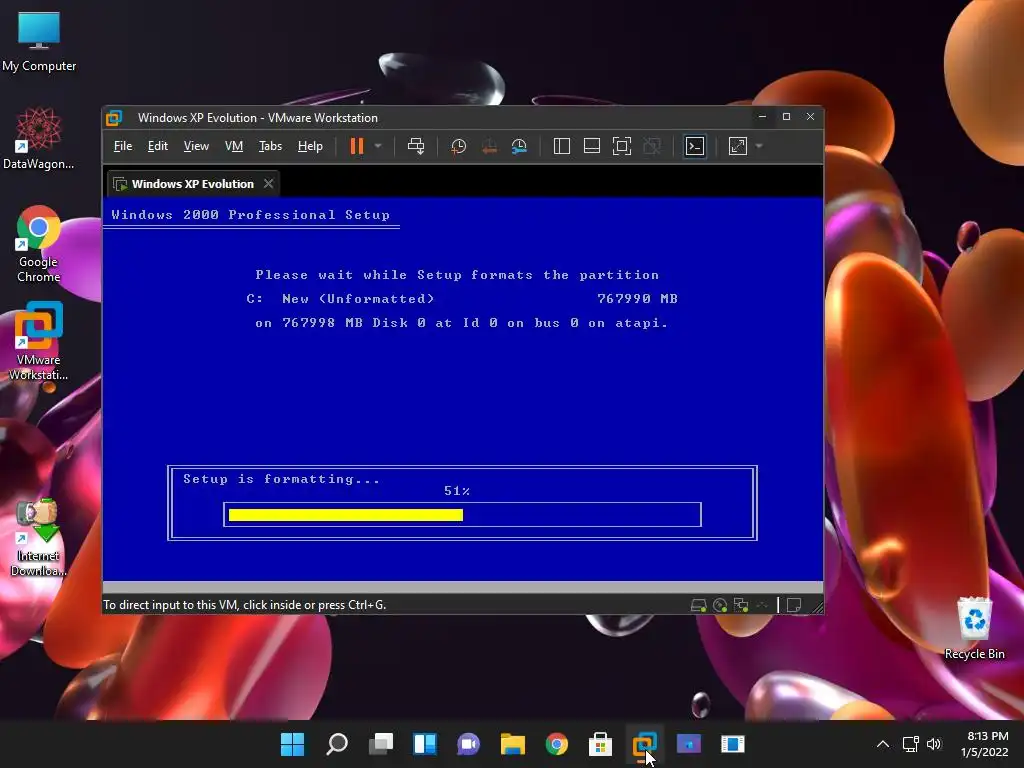Click the message log status bar icon

pyautogui.click(x=794, y=605)
